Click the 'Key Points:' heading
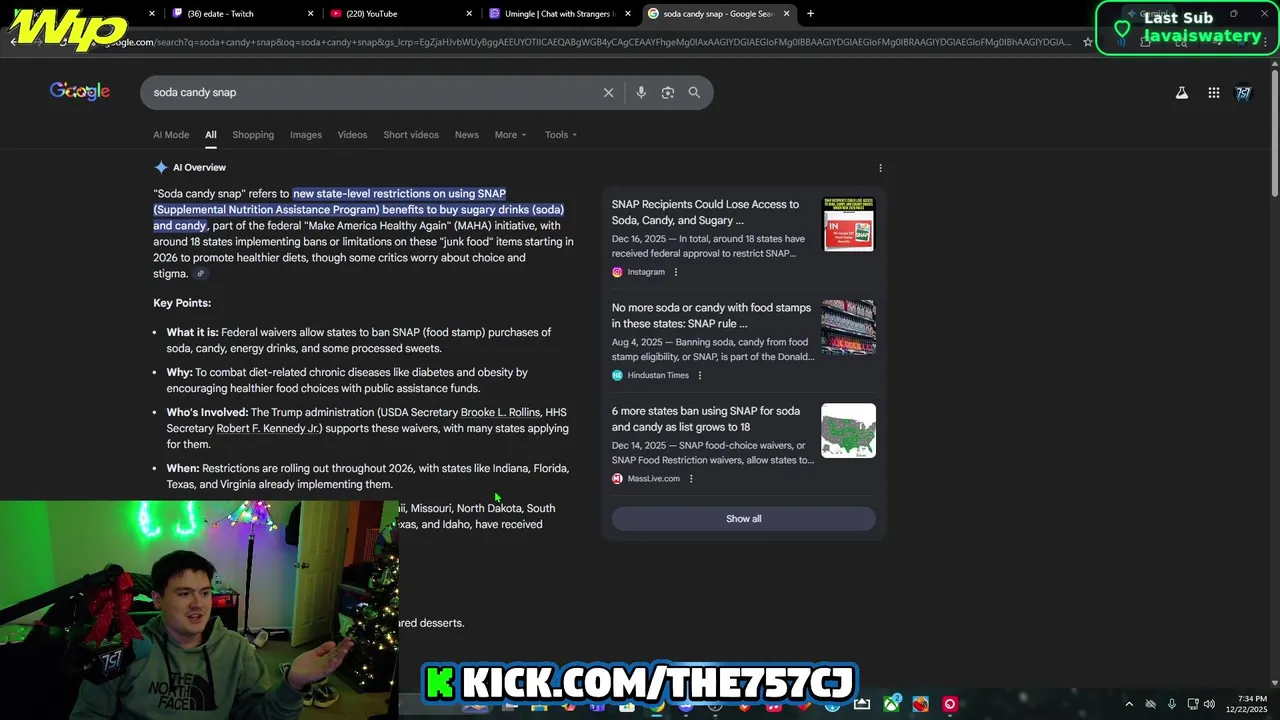The width and height of the screenshot is (1280, 720). pos(182,303)
